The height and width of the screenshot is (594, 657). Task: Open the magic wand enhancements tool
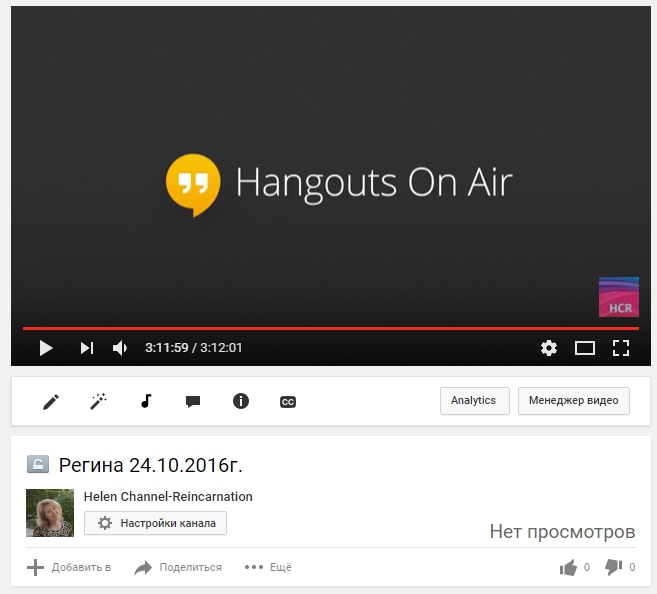click(x=98, y=401)
